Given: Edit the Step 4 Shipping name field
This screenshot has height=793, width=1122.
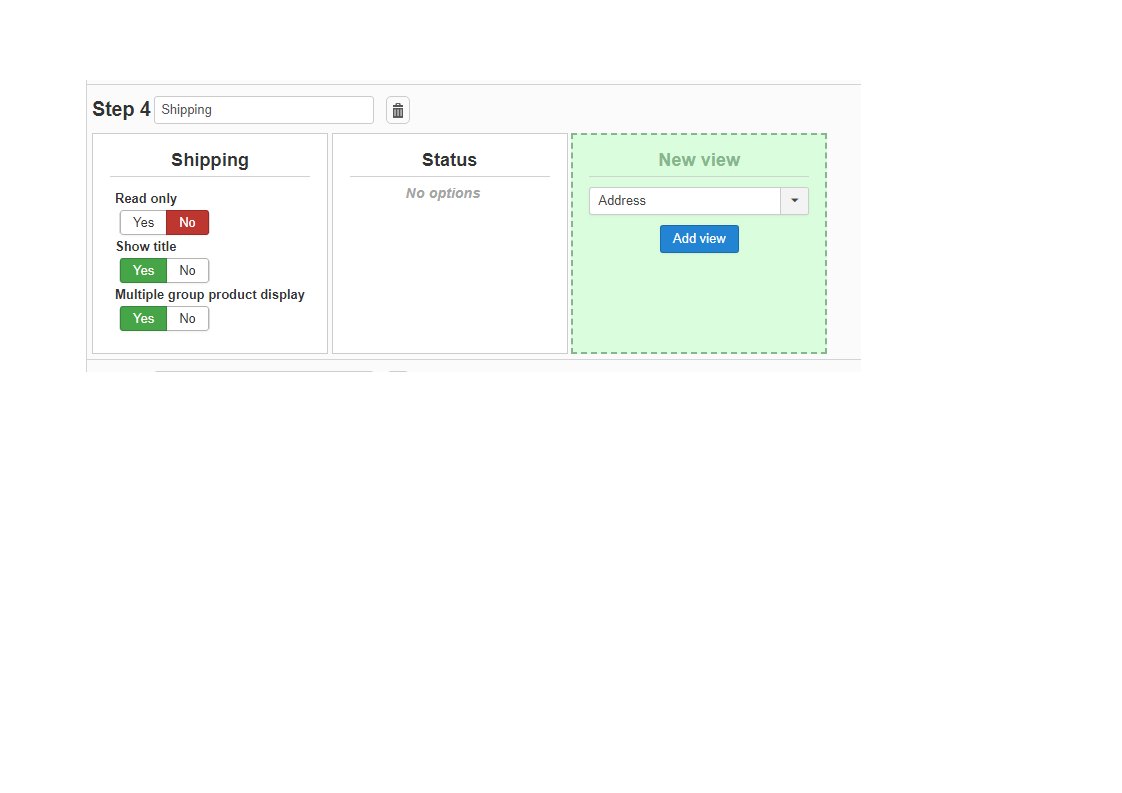Looking at the screenshot, I should click(264, 110).
